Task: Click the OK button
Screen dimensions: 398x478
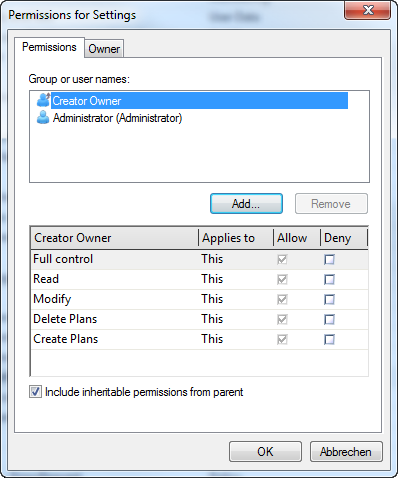Action: click(x=265, y=452)
